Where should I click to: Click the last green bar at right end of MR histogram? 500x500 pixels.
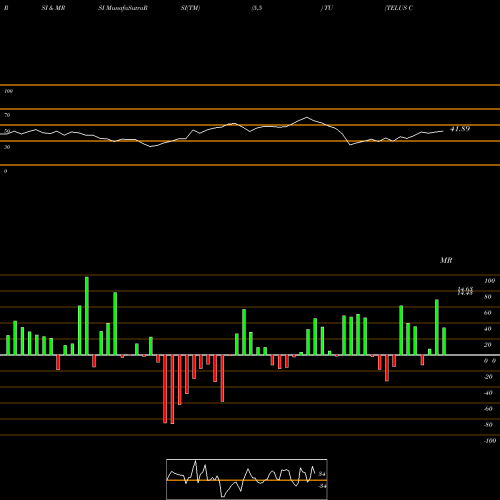pos(444,341)
